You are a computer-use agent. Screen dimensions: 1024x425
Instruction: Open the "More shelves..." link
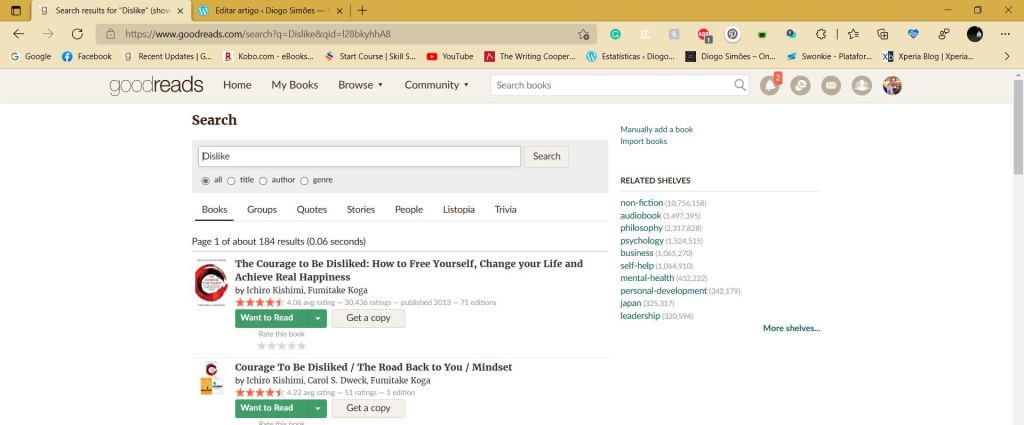pos(791,328)
